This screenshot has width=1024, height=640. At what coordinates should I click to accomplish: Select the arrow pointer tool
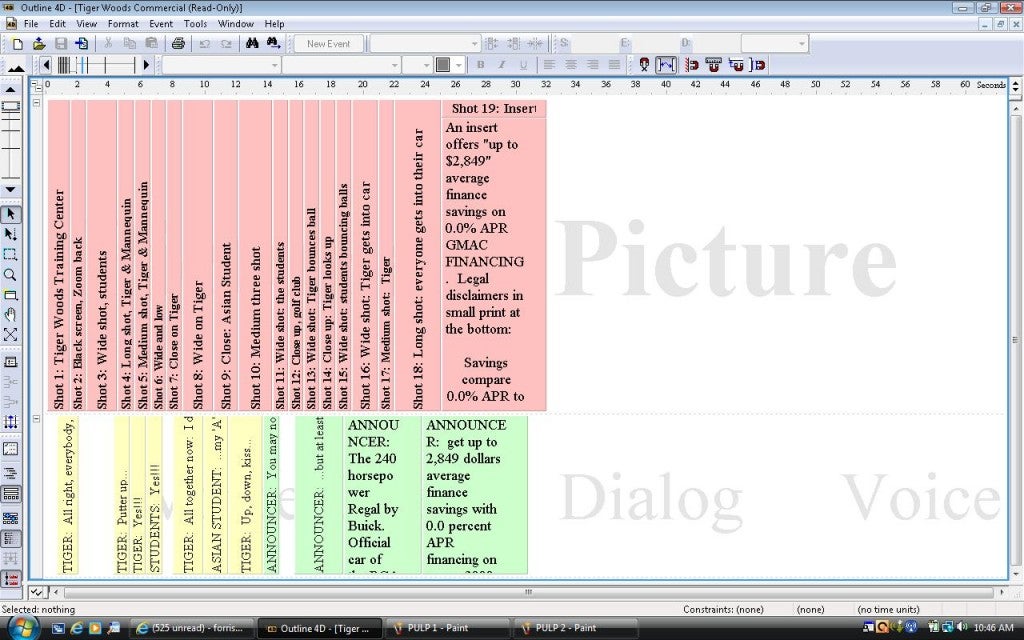(10, 214)
